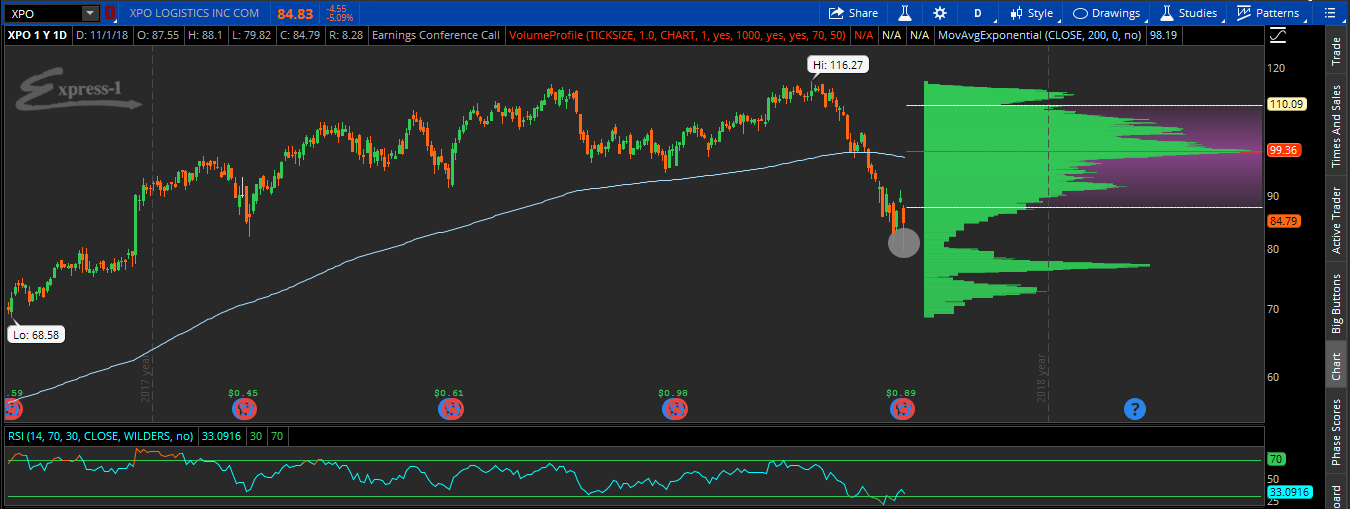Select the Chart side tab

(1335, 367)
